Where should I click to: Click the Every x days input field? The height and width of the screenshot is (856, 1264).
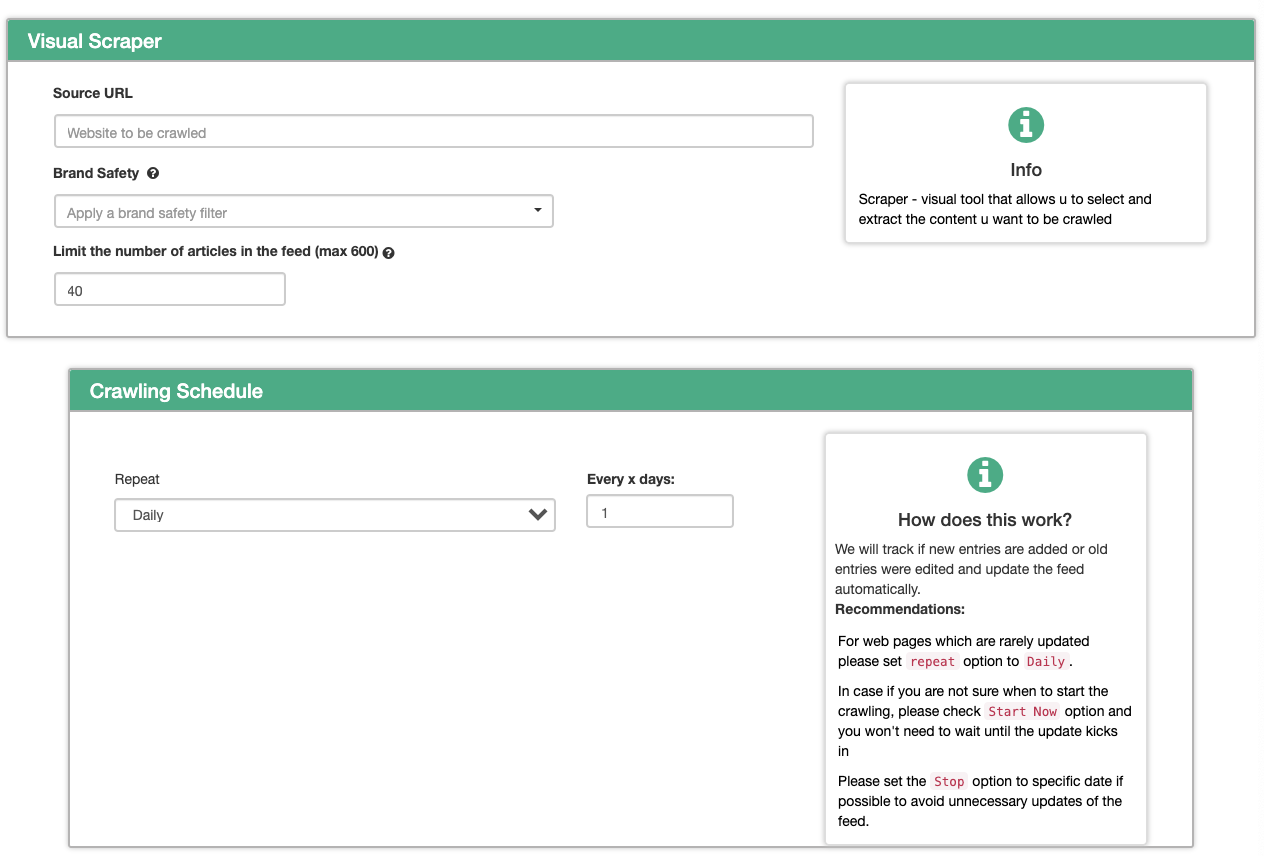pos(660,512)
